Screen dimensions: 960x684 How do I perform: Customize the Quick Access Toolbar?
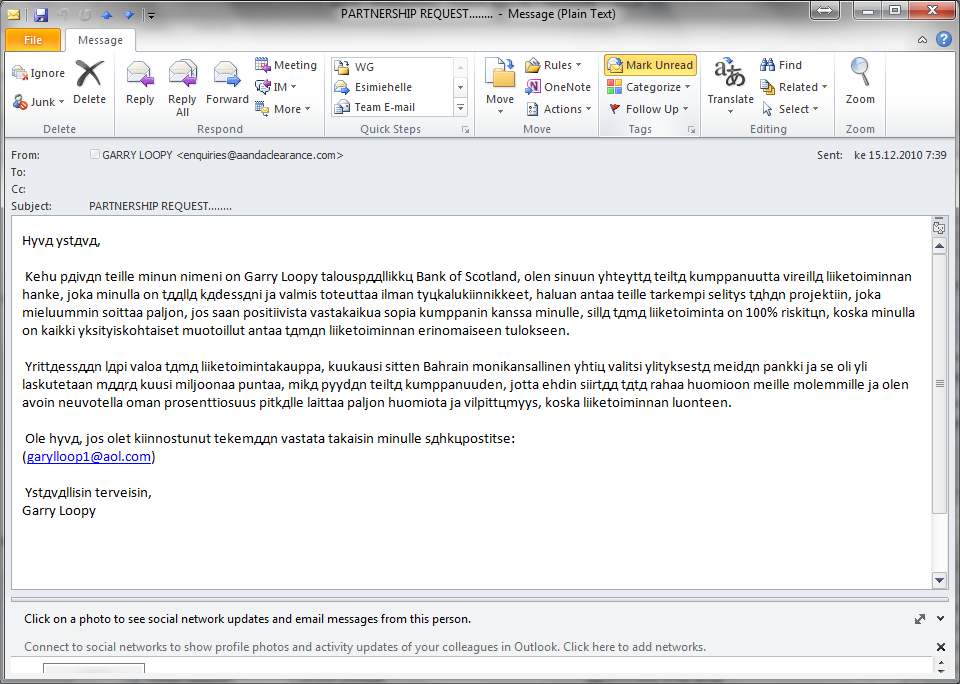pyautogui.click(x=151, y=15)
